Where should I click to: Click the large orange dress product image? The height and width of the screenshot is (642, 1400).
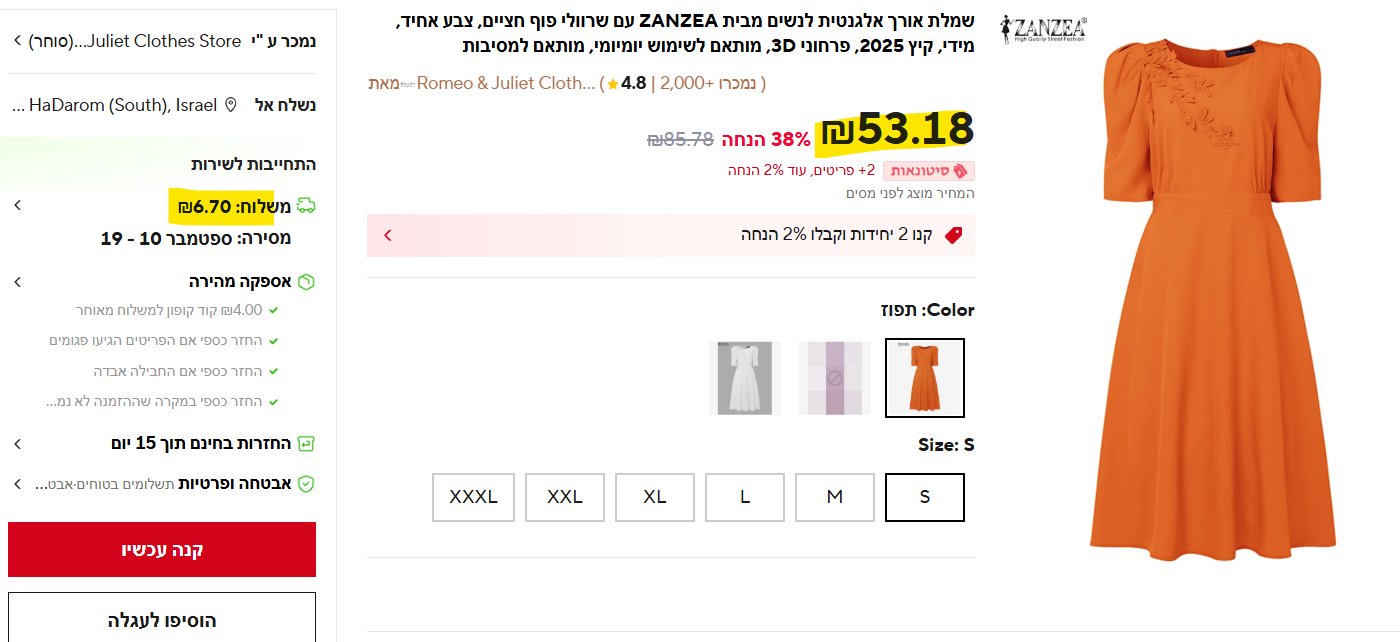coord(1212,300)
